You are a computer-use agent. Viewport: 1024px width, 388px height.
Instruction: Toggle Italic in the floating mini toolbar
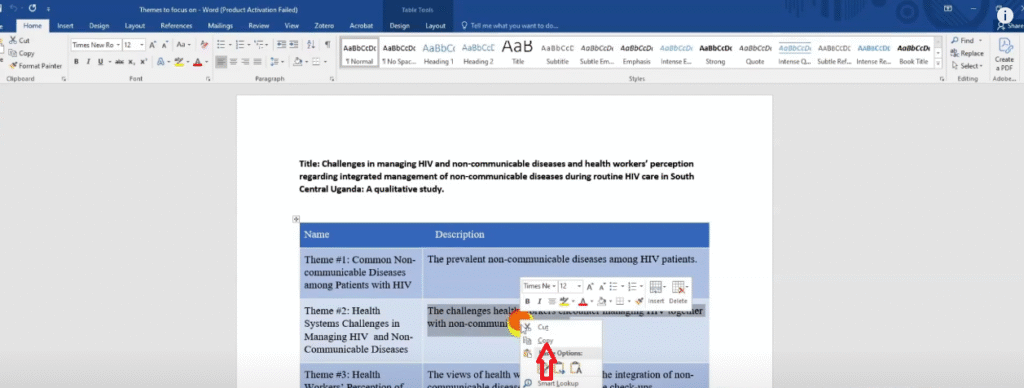[539, 301]
